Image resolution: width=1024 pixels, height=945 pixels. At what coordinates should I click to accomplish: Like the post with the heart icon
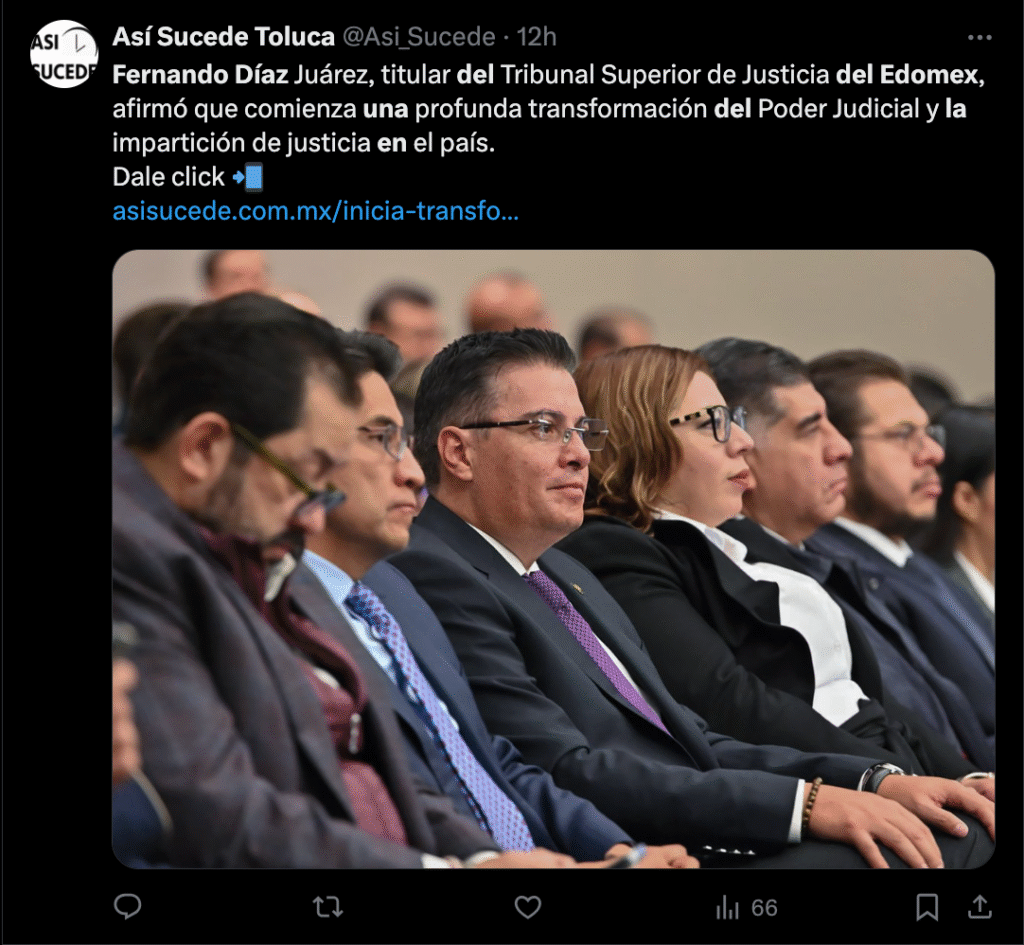click(x=528, y=907)
